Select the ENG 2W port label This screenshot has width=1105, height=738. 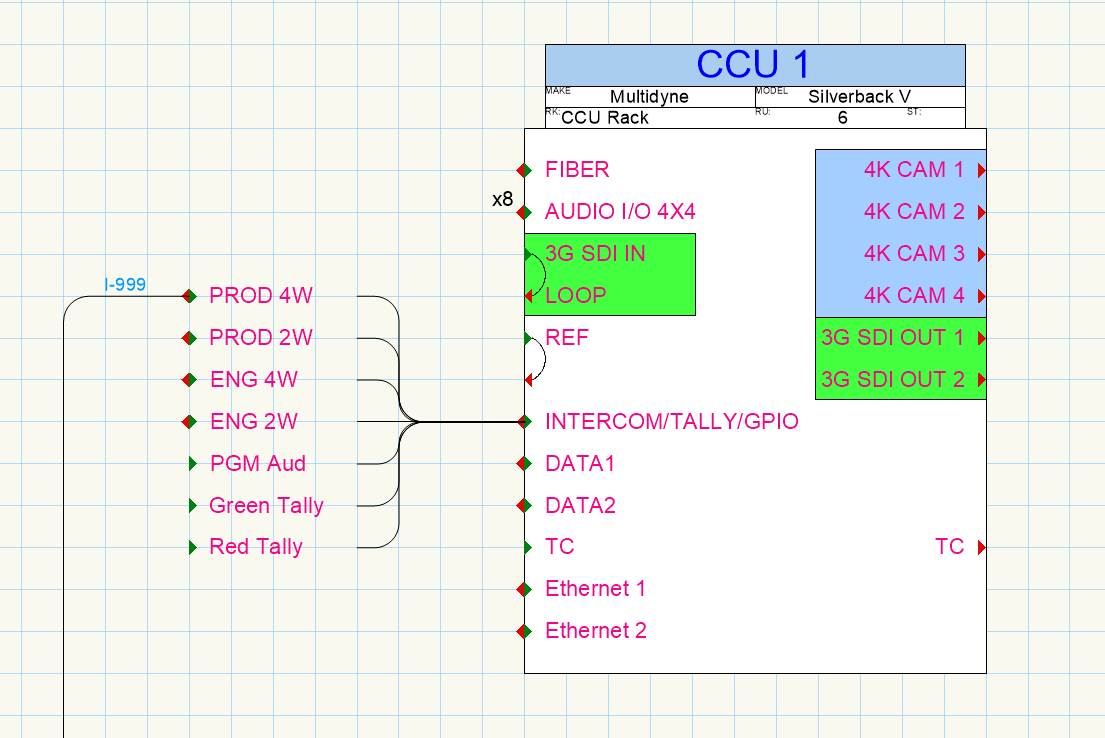click(x=254, y=422)
